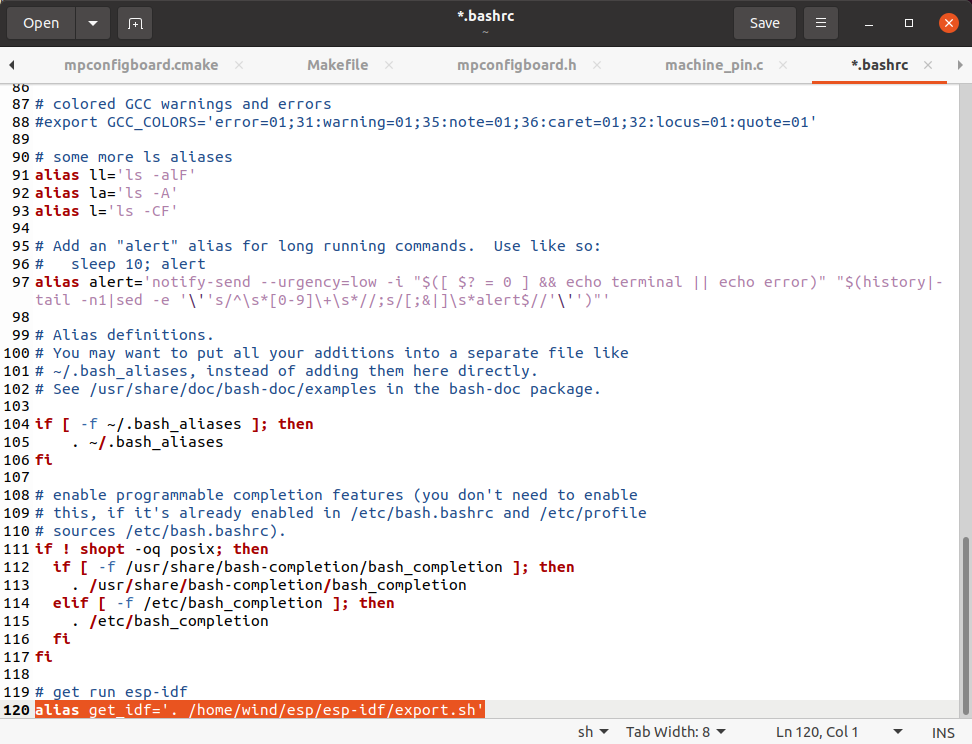Click the Save button
The width and height of the screenshot is (972, 744).
765,23
